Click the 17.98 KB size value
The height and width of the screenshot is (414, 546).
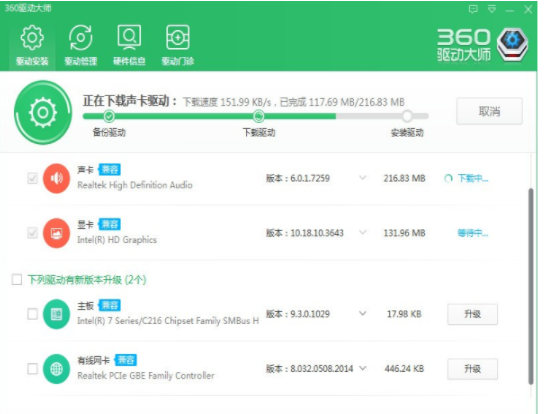(x=404, y=314)
